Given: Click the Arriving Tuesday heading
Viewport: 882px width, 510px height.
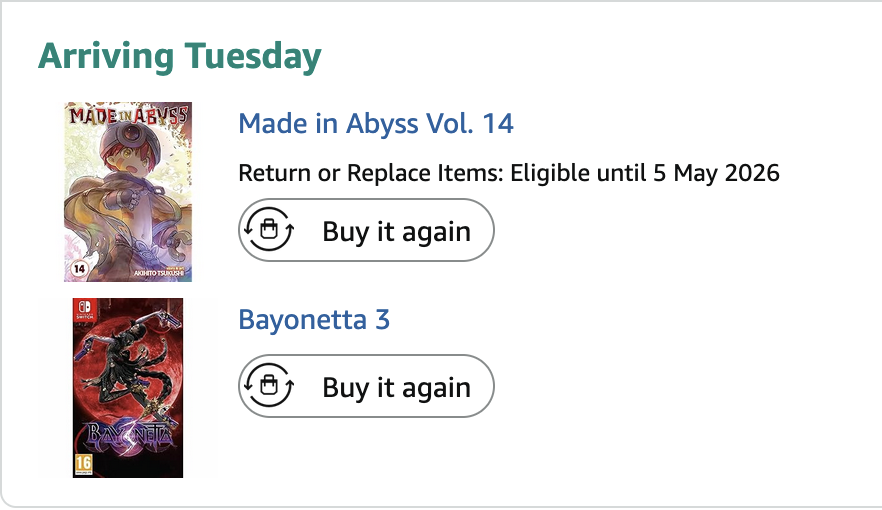Looking at the screenshot, I should coord(180,57).
